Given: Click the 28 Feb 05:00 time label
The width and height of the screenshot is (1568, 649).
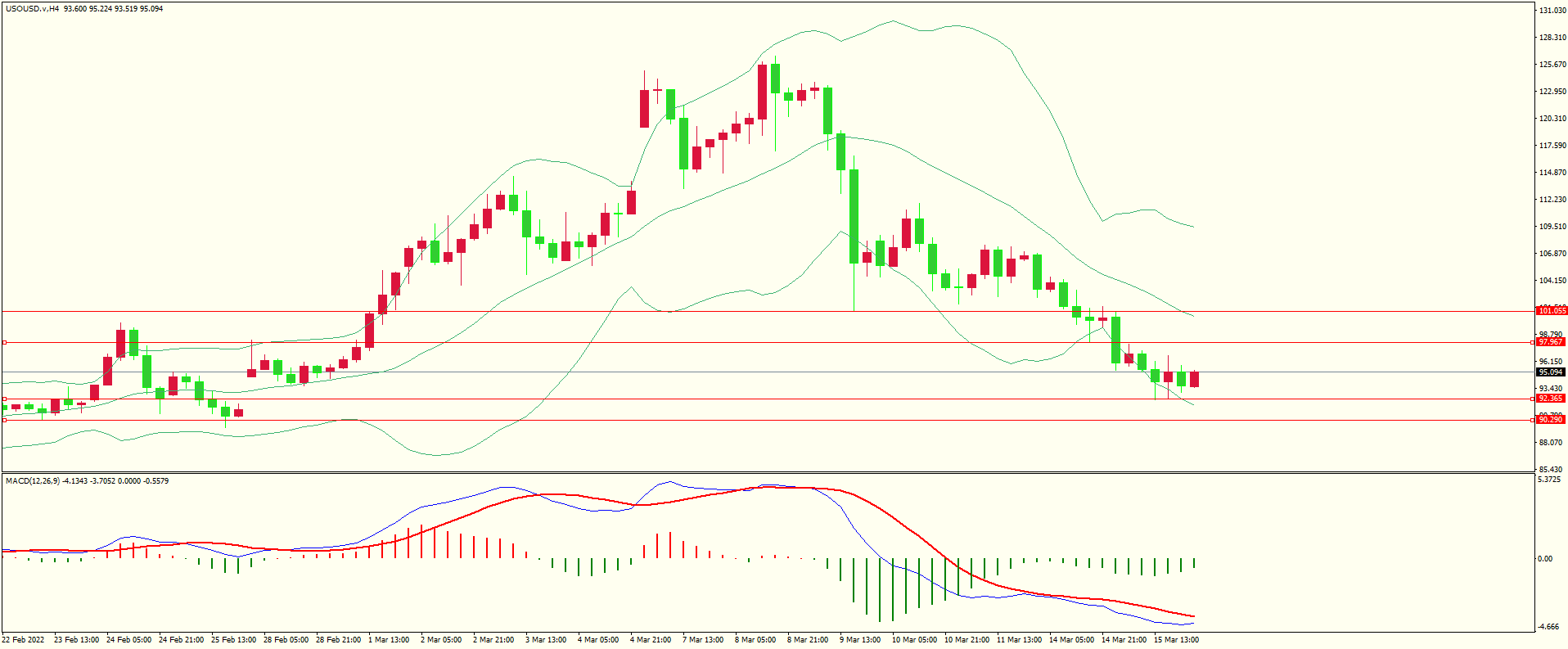Looking at the screenshot, I should (286, 640).
